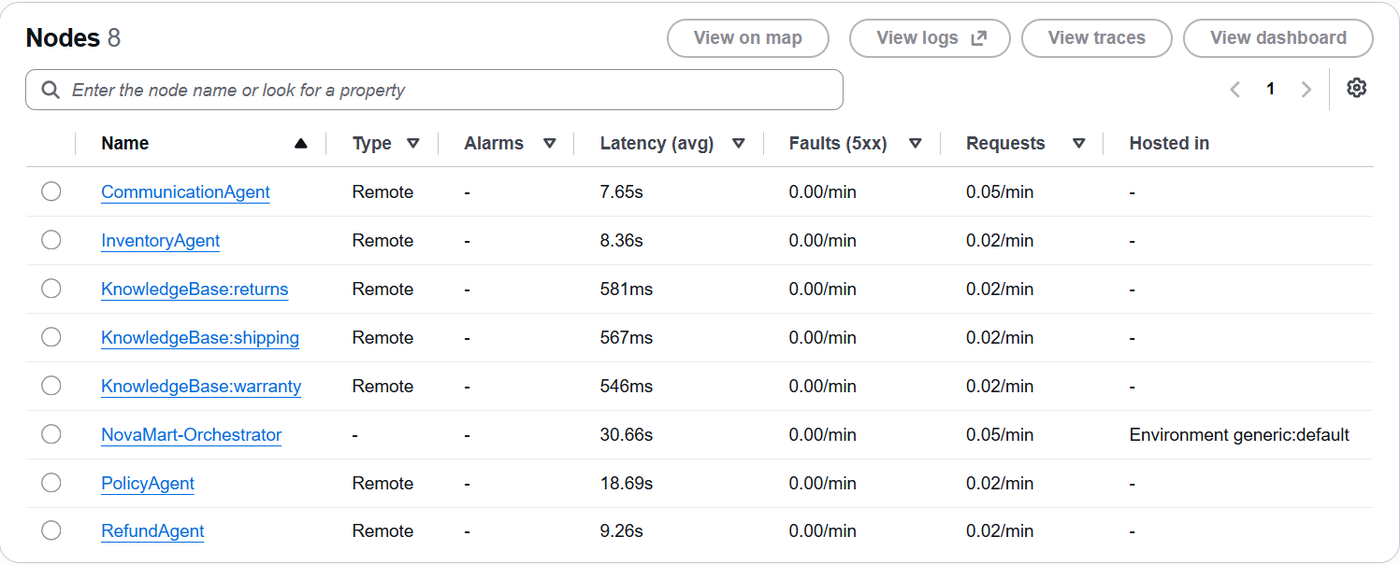Open View logs in new tab
The width and height of the screenshot is (1400, 565).
pos(930,38)
